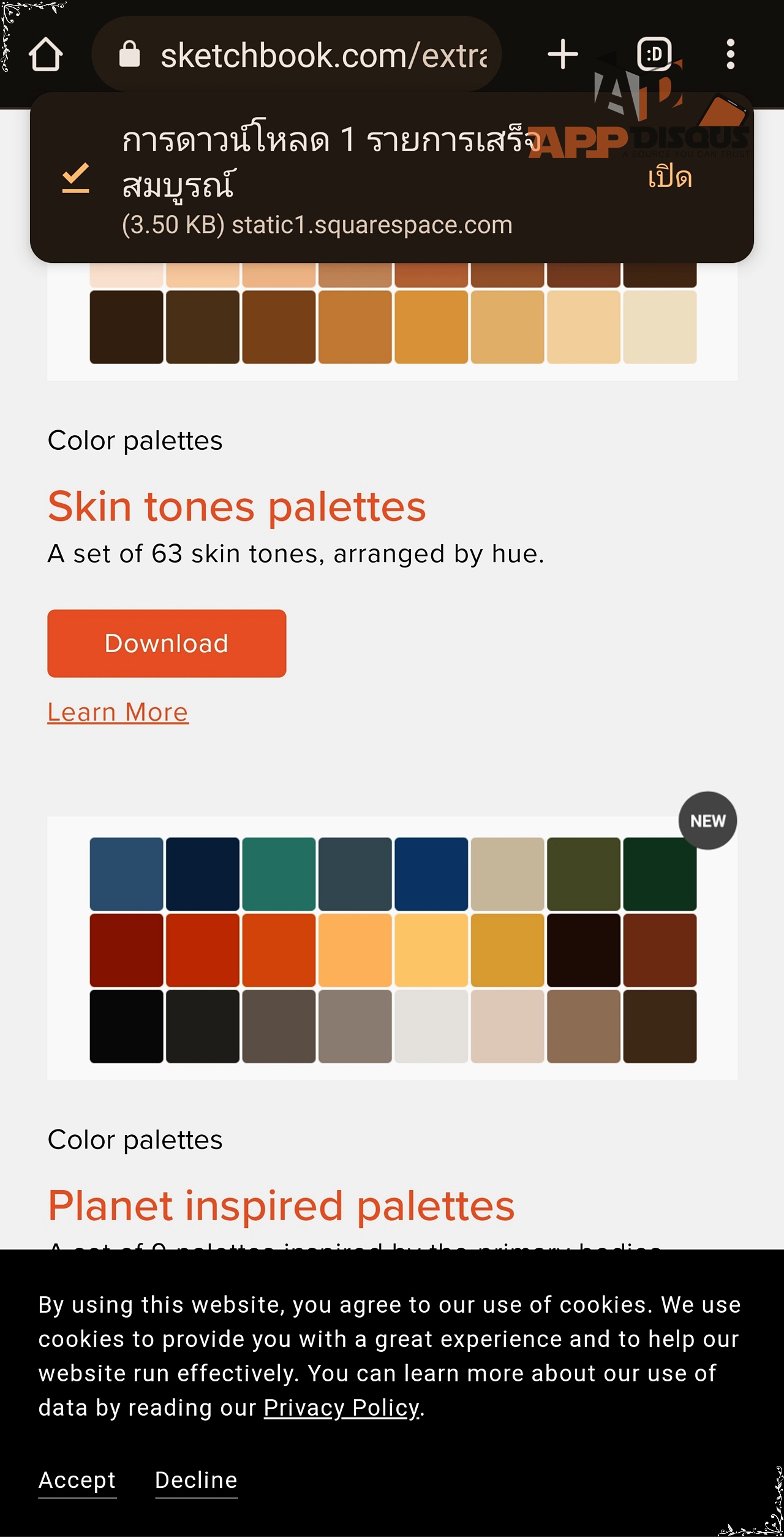Screen dimensions: 784x1537
Task: Tap the sketchbook.com address bar
Action: 323,56
